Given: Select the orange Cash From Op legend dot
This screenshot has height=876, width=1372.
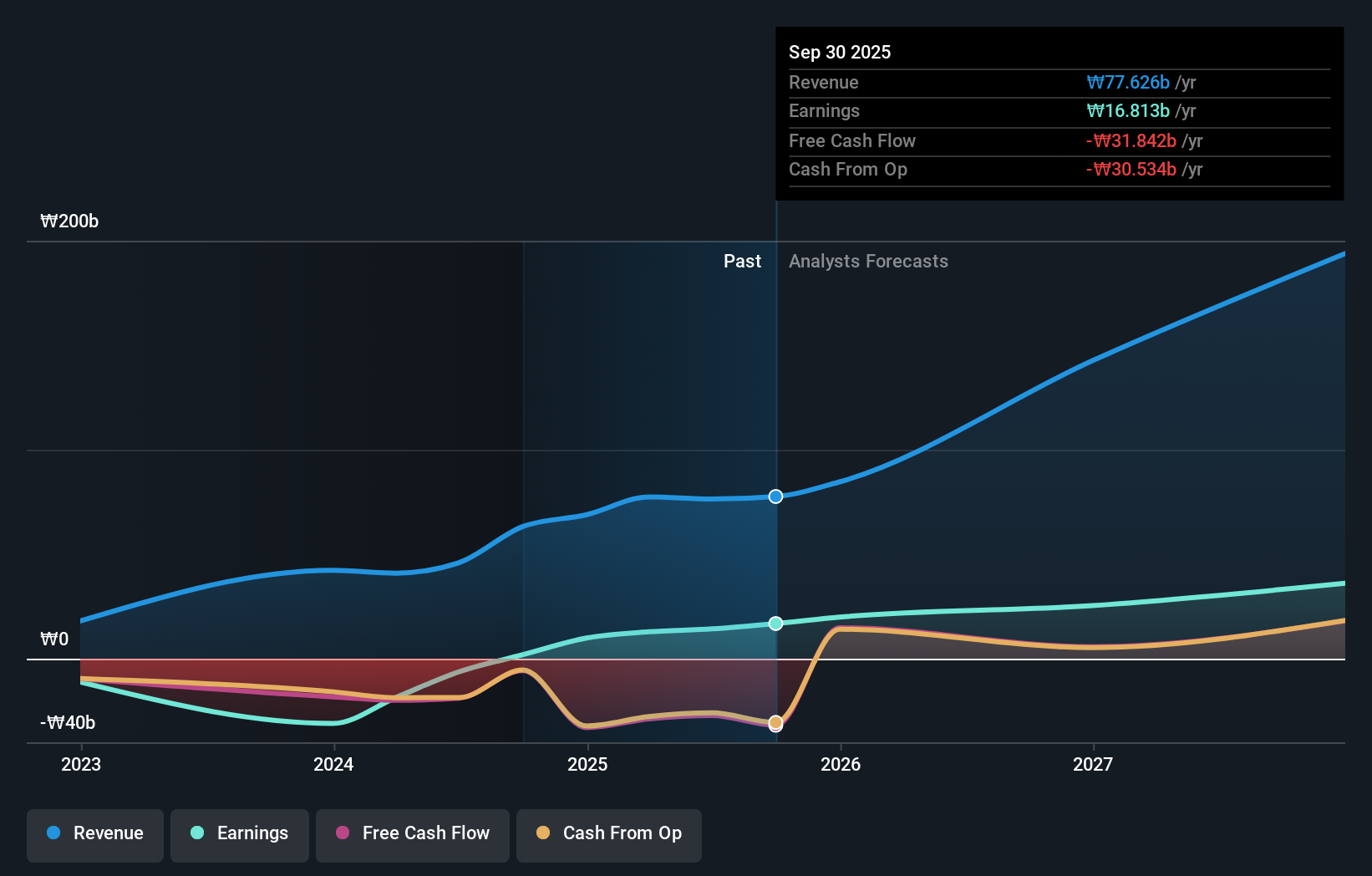Looking at the screenshot, I should click(545, 833).
